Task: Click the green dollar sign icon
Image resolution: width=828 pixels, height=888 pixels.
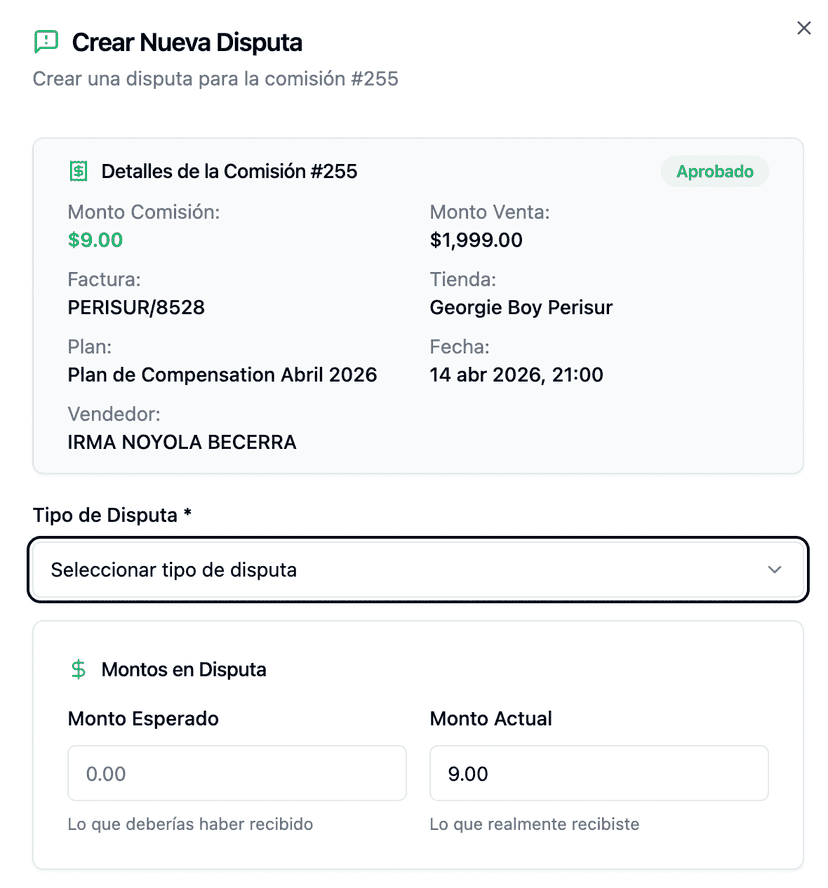Action: pyautogui.click(x=78, y=669)
